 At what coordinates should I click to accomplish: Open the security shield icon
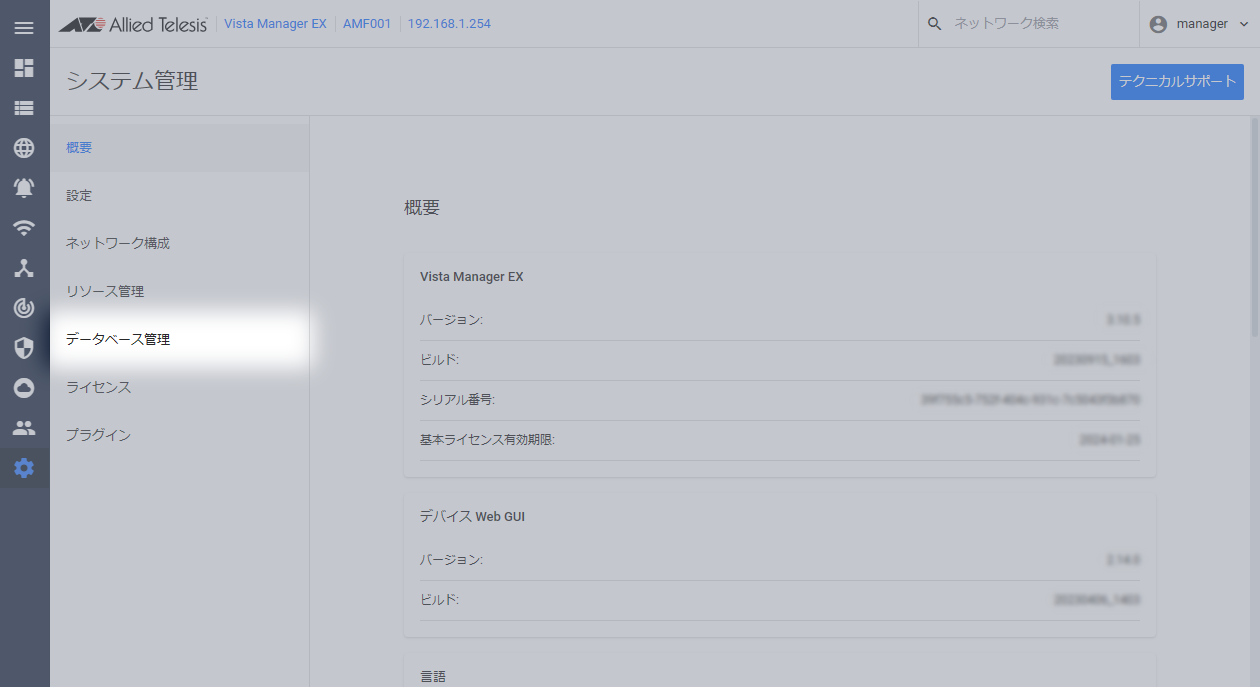(x=24, y=348)
